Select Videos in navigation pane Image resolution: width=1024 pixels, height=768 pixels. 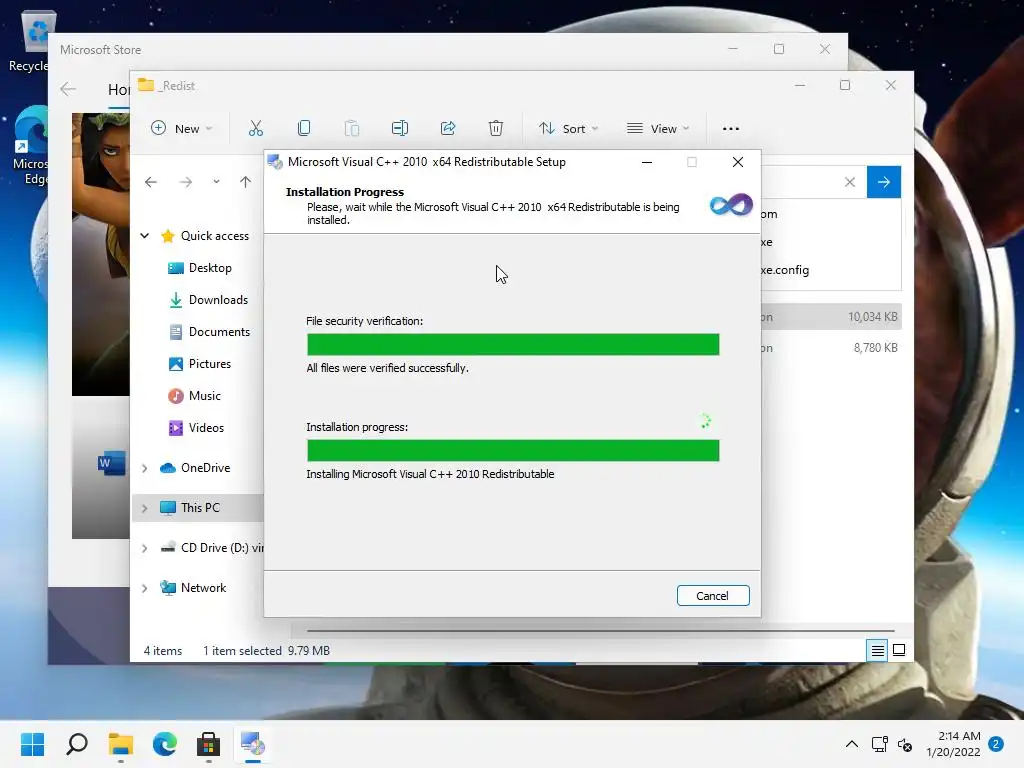(x=195, y=428)
